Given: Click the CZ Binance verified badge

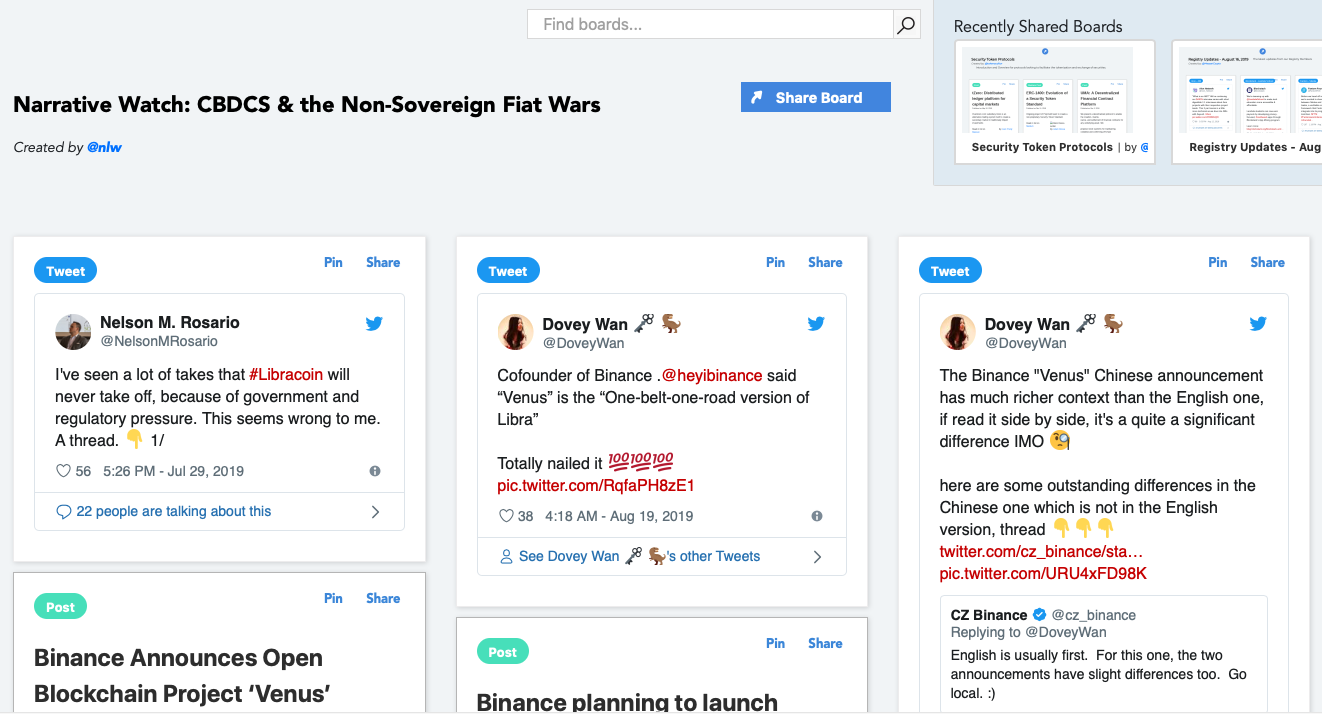Looking at the screenshot, I should 1039,615.
